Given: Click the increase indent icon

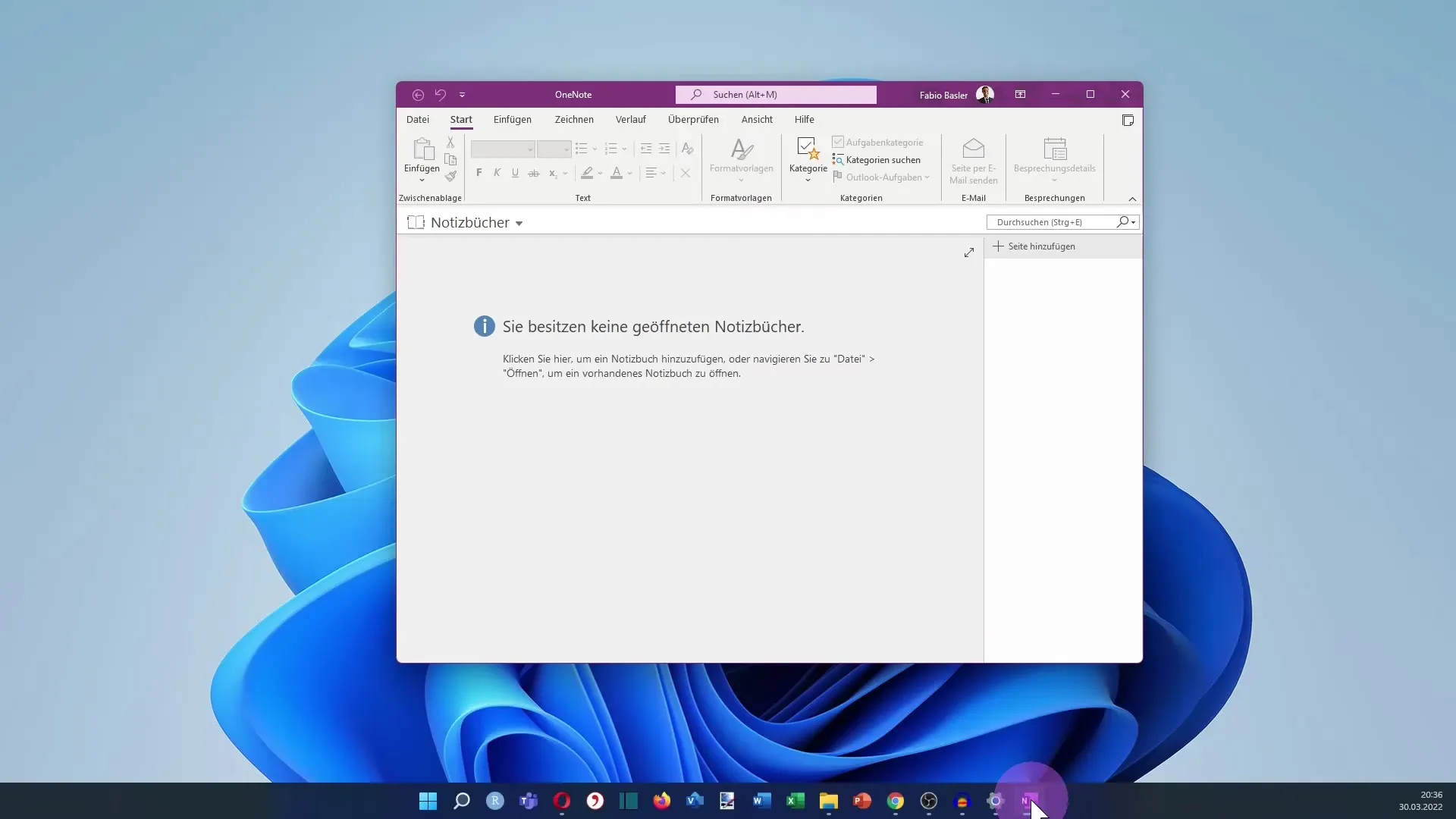Looking at the screenshot, I should pos(664,149).
